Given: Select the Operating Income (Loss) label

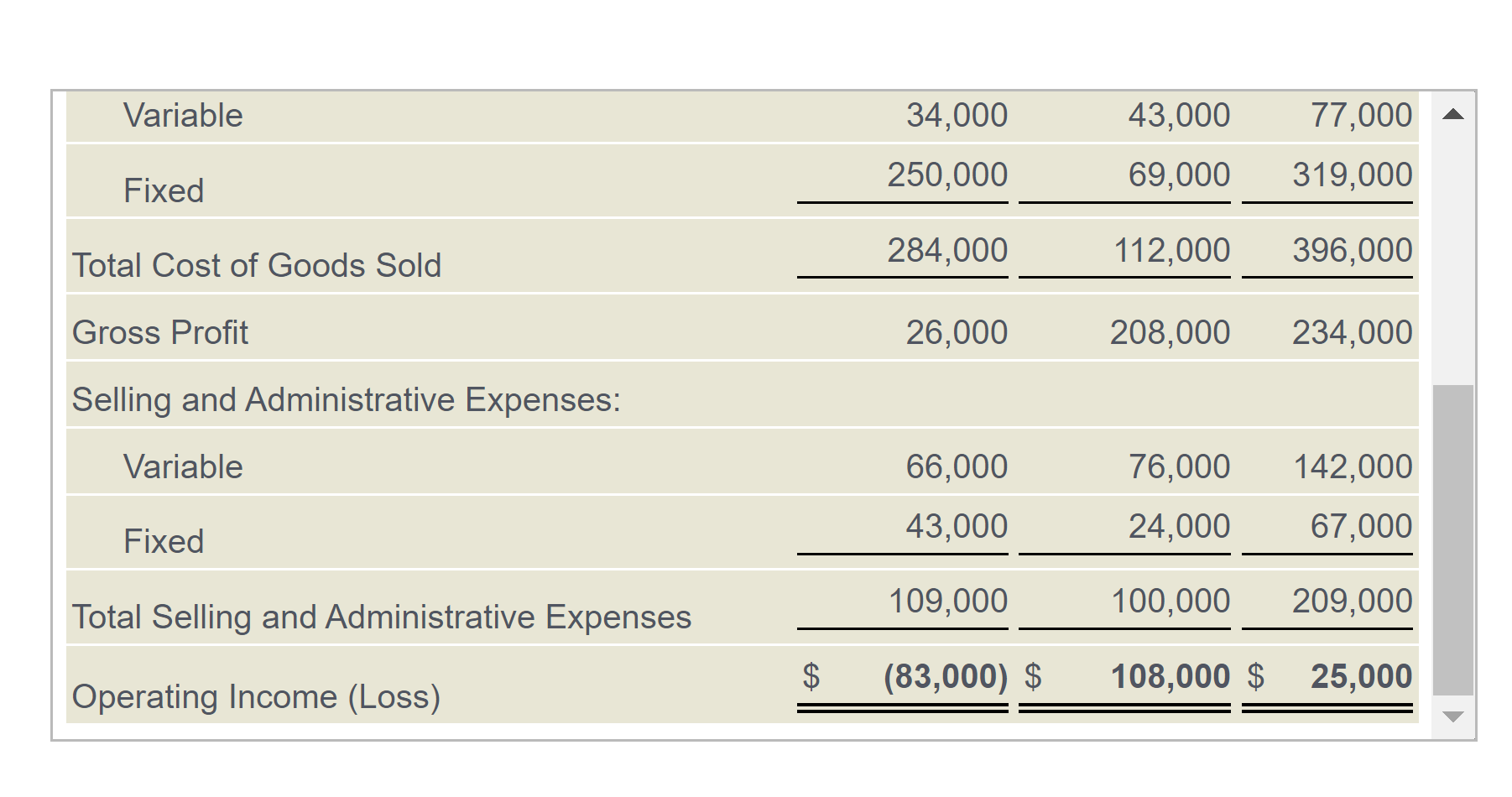Looking at the screenshot, I should [256, 696].
